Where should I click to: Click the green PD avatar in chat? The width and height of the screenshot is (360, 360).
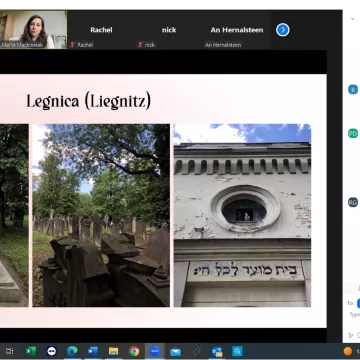[353, 133]
